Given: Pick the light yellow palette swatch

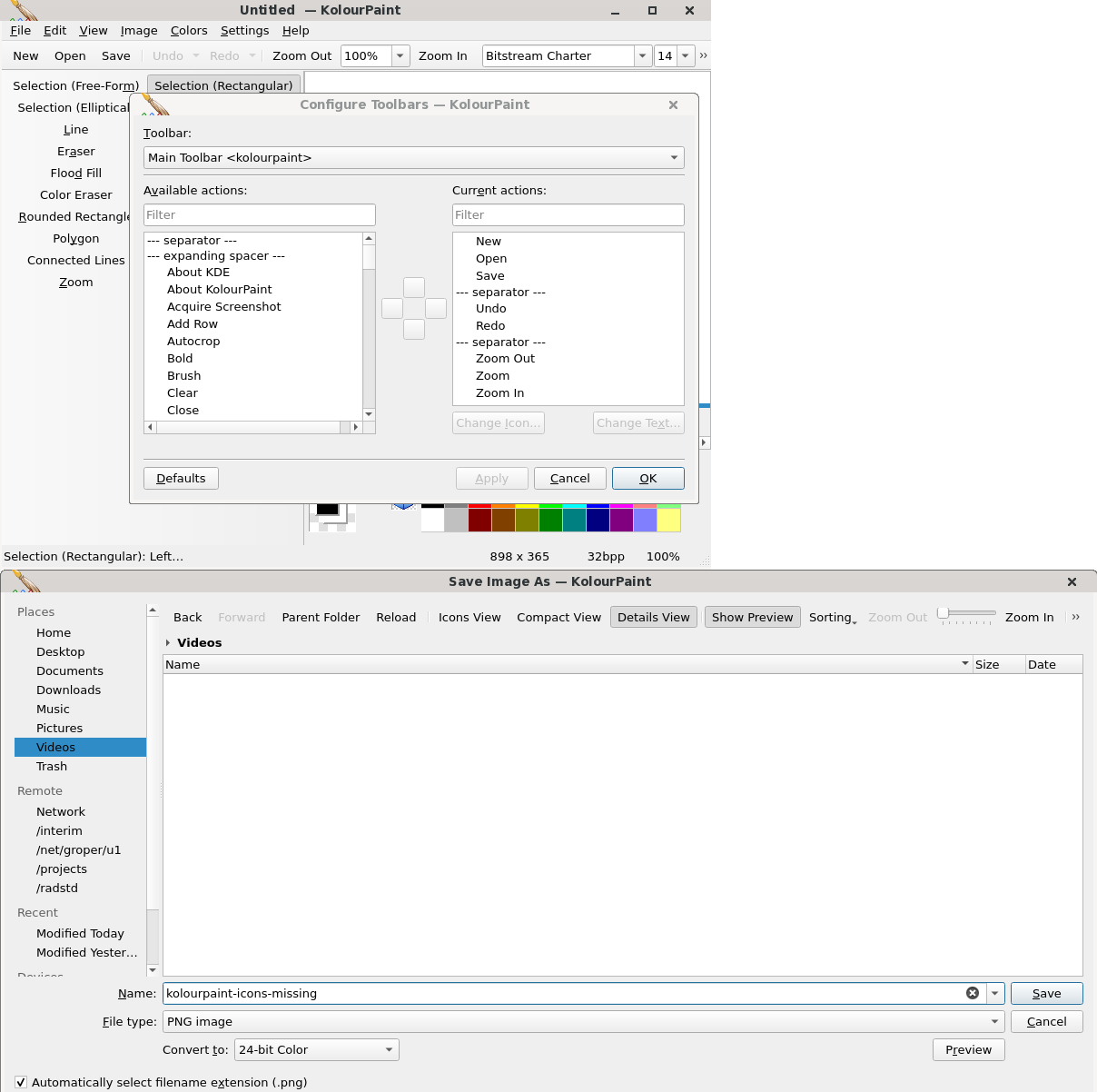Looking at the screenshot, I should pos(669,520).
